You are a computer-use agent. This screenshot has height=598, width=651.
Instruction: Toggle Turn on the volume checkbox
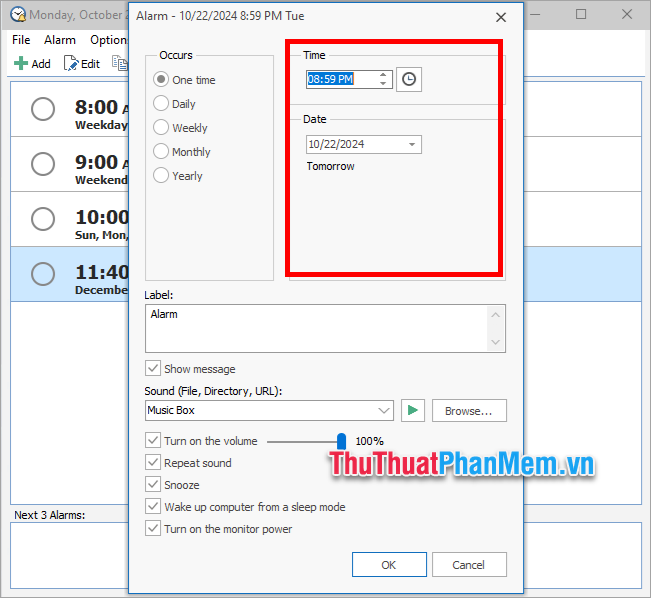click(x=153, y=440)
